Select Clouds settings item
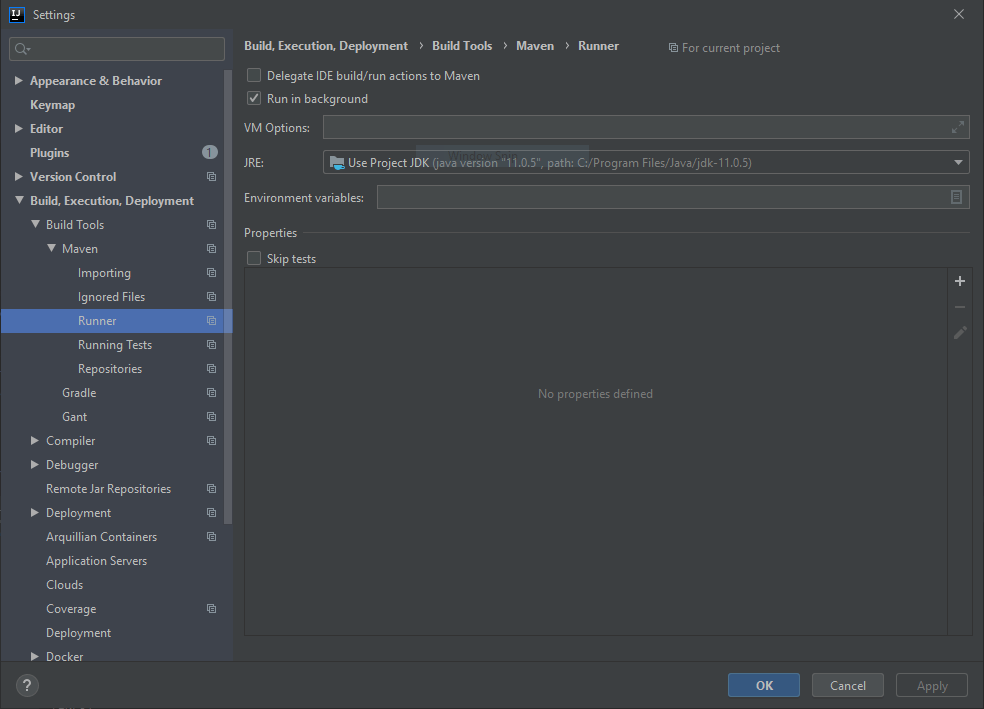This screenshot has width=984, height=709. coord(65,585)
